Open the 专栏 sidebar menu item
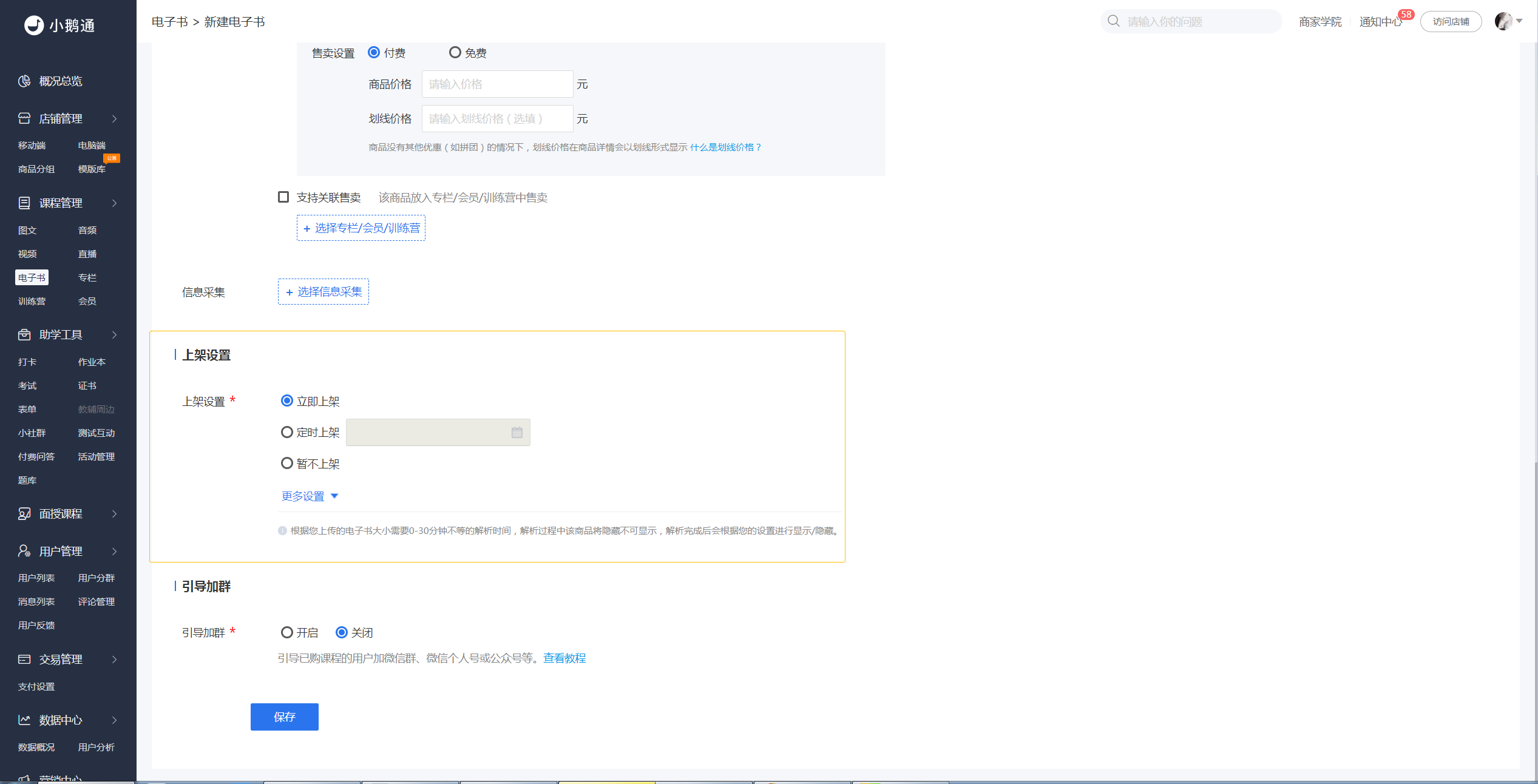The image size is (1538, 784). [x=87, y=277]
